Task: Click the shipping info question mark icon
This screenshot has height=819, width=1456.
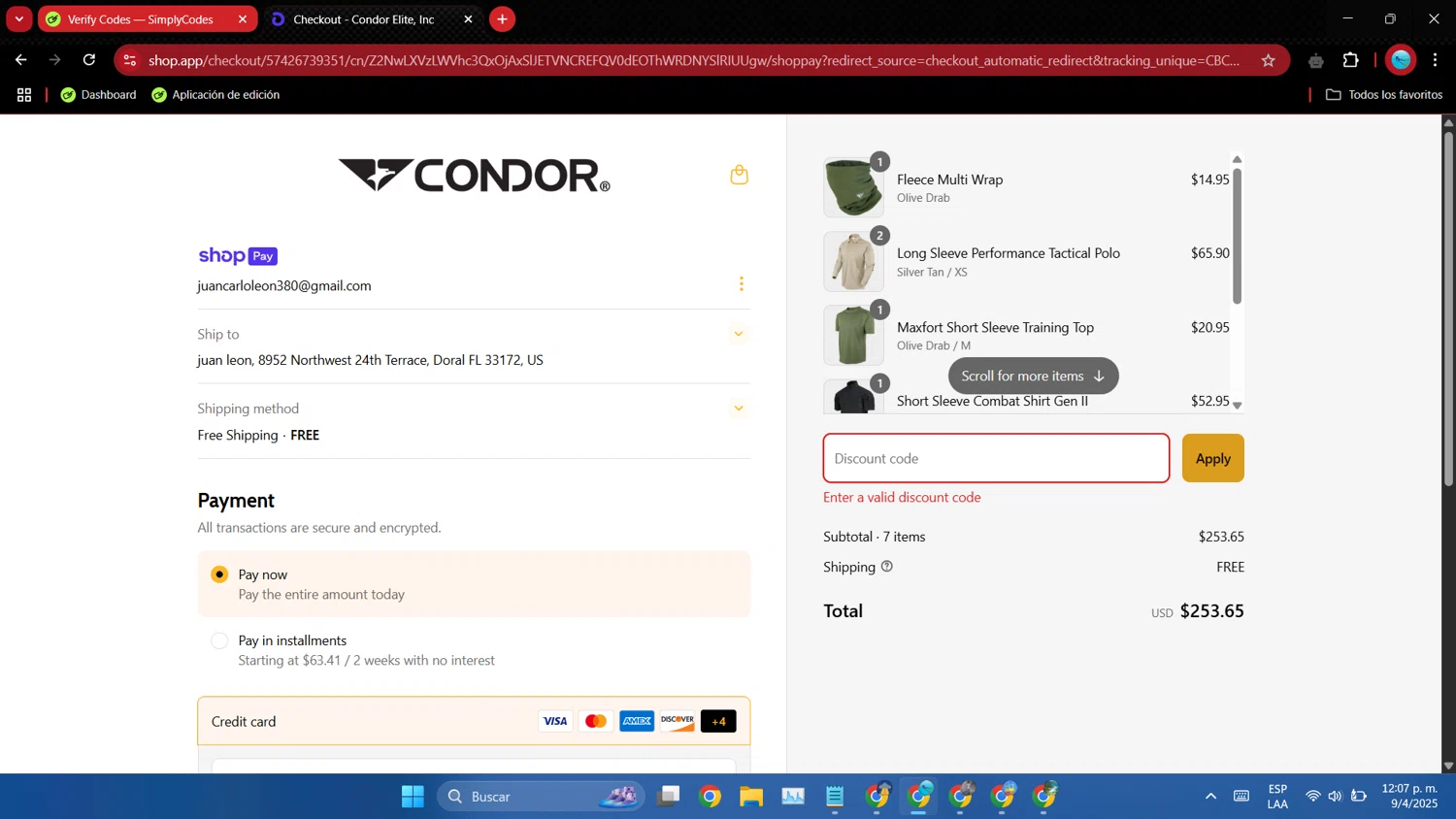Action: 886,567
